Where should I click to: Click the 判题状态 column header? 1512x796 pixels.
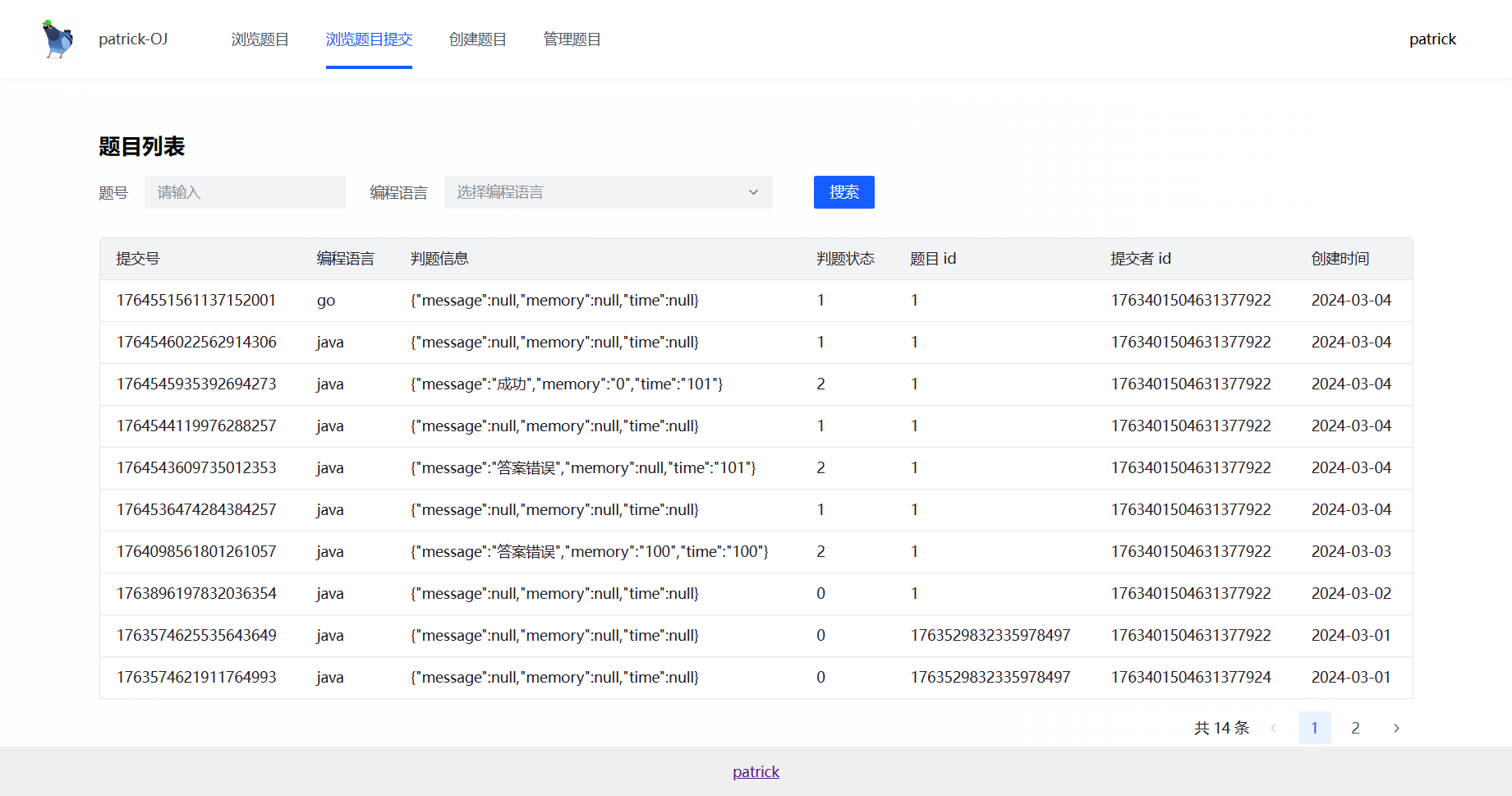(x=845, y=259)
